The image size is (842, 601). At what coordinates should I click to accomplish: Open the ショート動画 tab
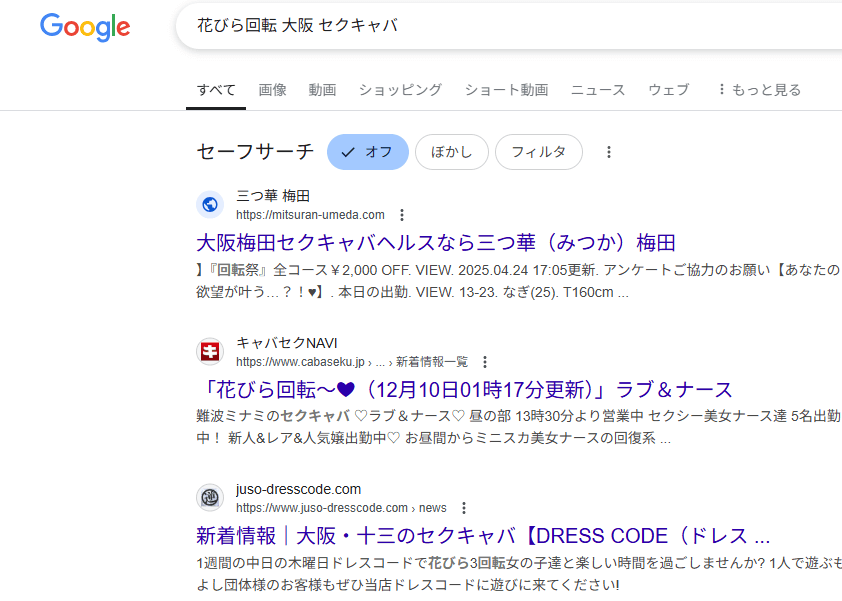[506, 90]
